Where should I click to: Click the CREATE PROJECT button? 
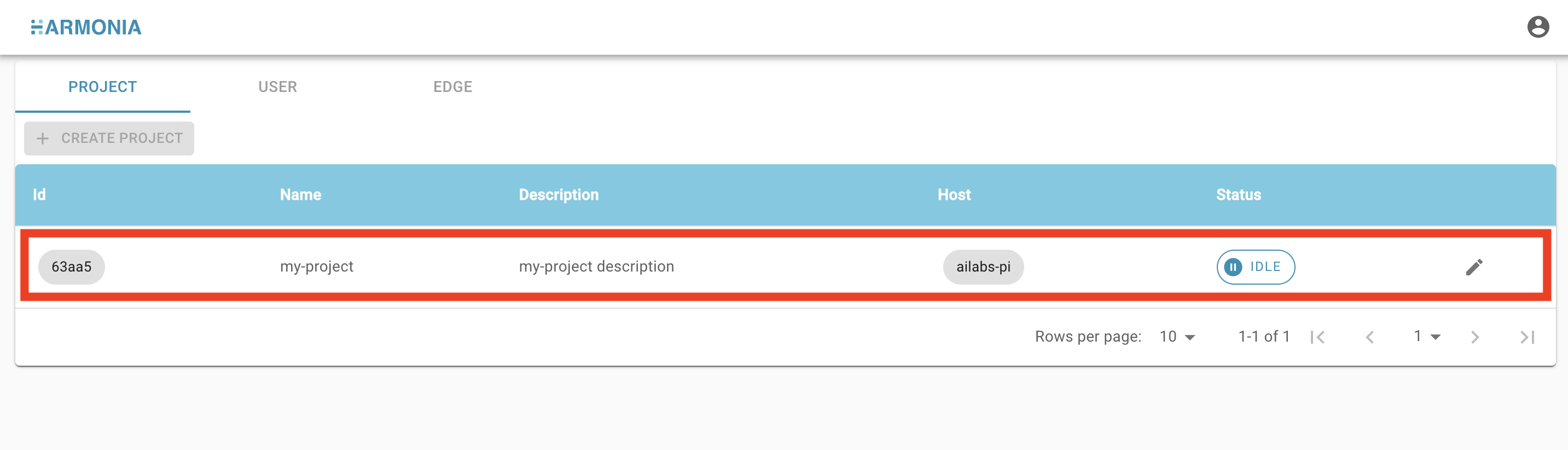tap(109, 138)
